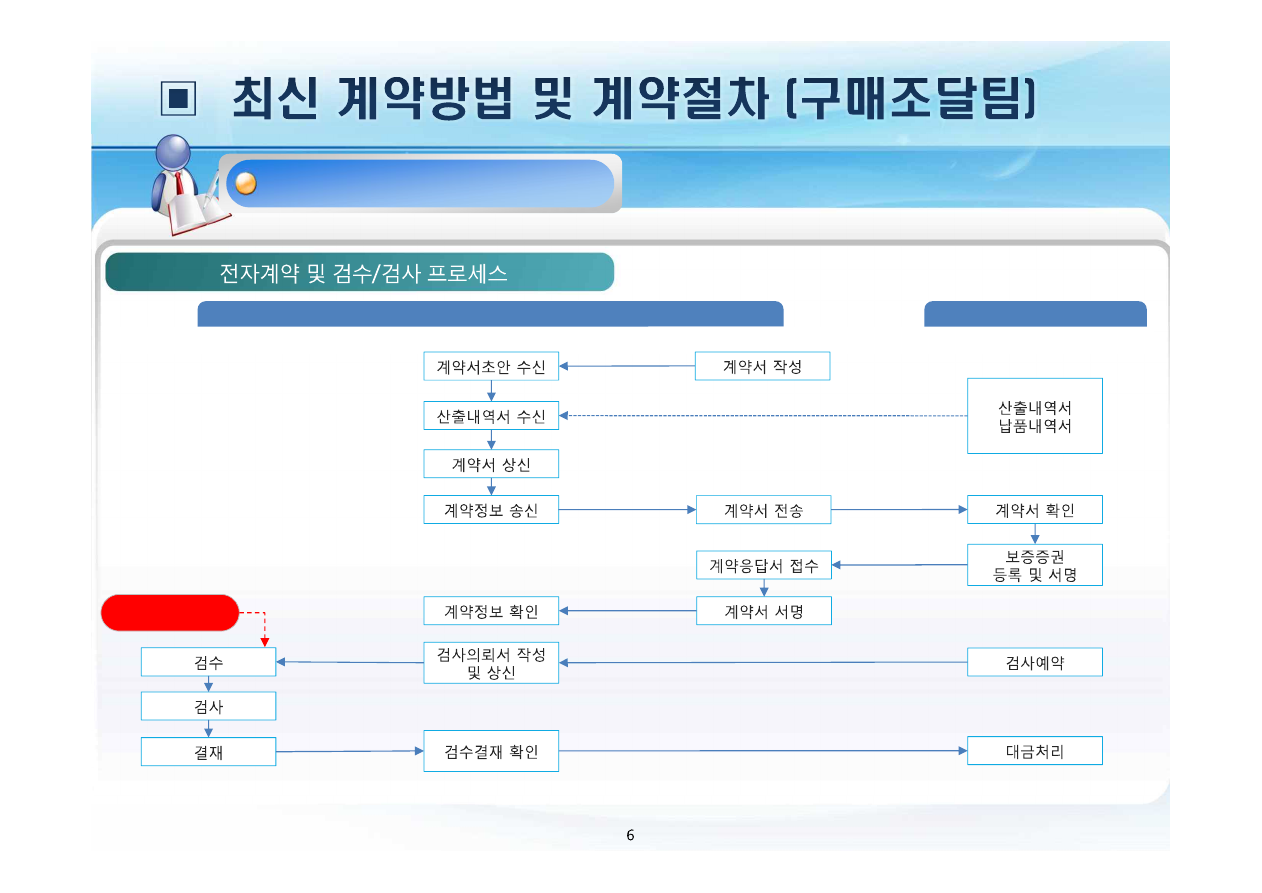The width and height of the screenshot is (1262, 893).
Task: Click the dashed red arrow below the red oval
Action: pos(263,630)
